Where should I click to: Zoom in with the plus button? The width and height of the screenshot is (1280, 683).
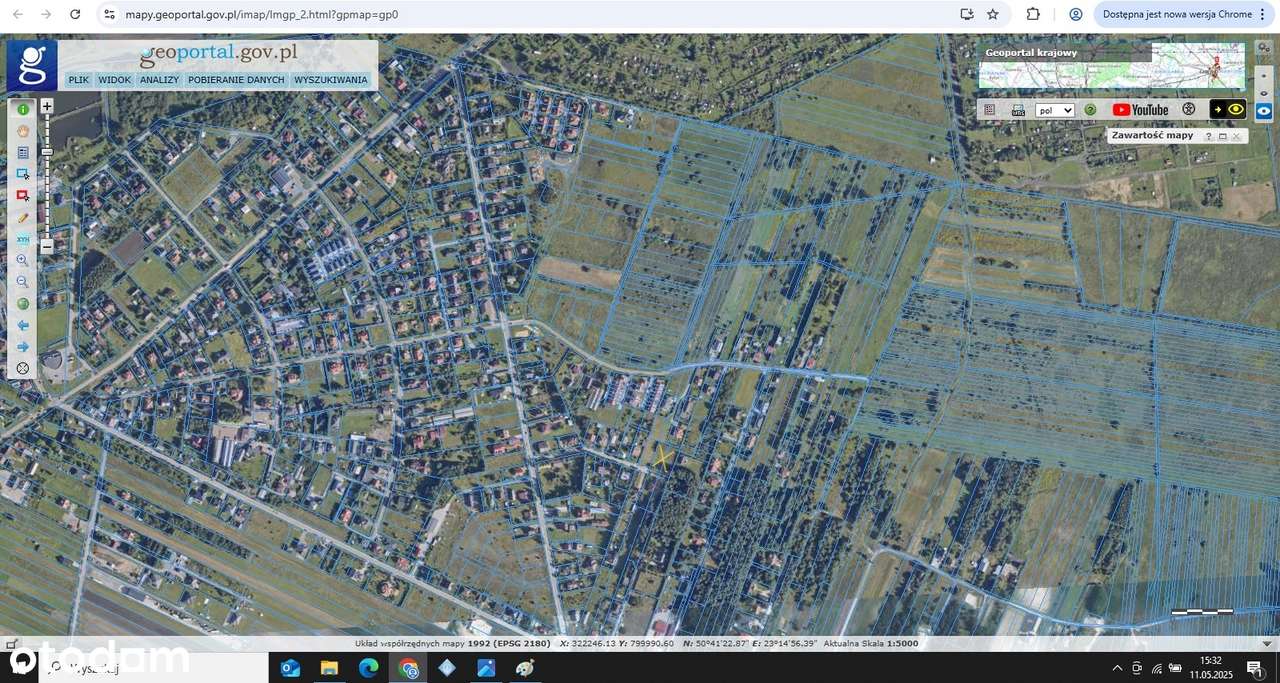point(47,105)
